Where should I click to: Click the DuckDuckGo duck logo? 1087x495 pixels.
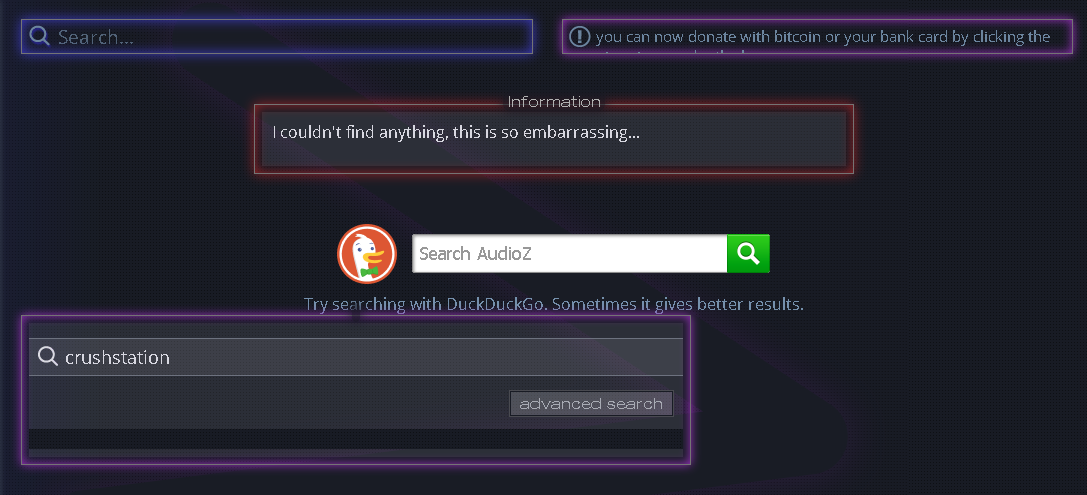[367, 254]
